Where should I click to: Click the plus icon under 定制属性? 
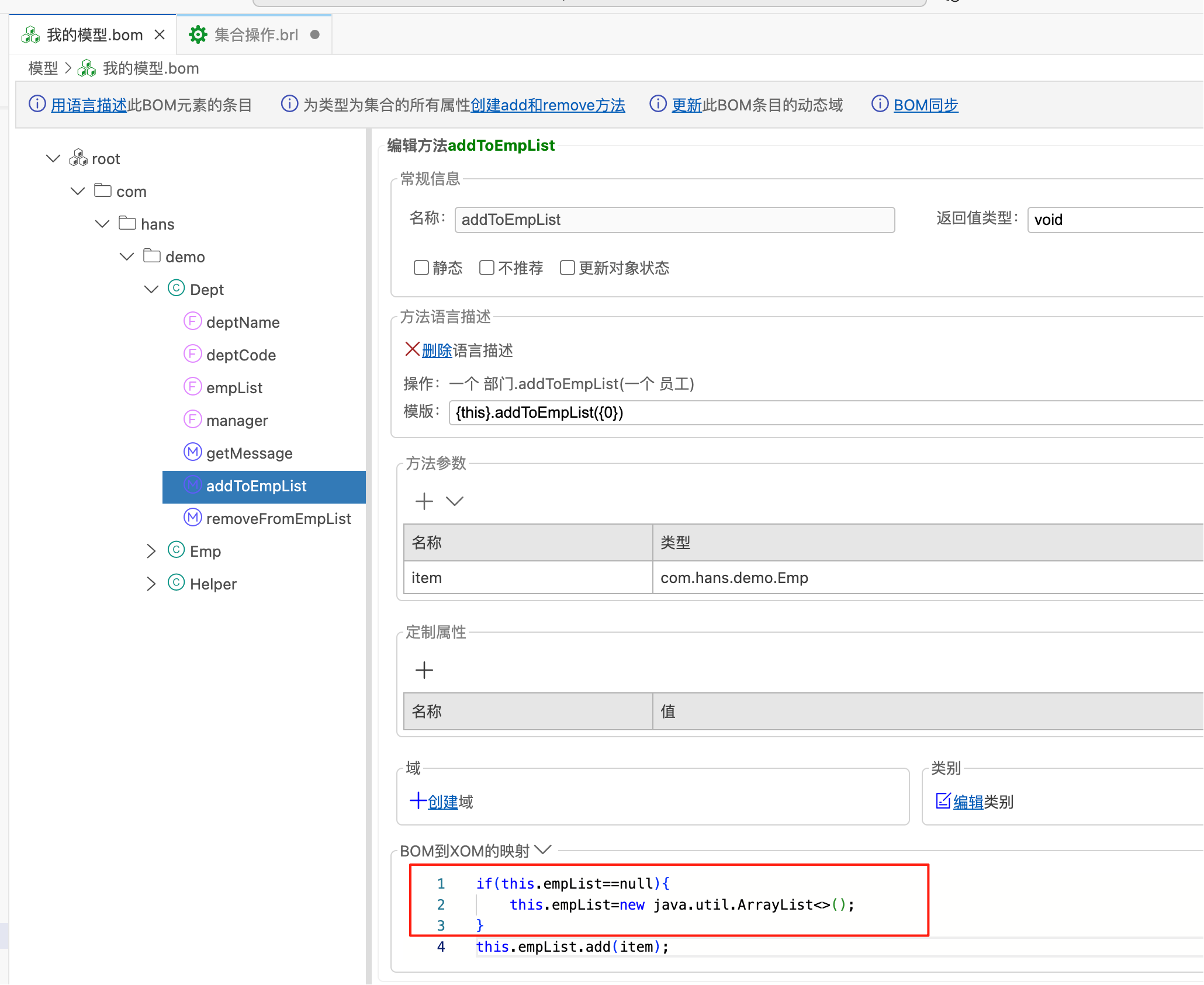point(424,670)
